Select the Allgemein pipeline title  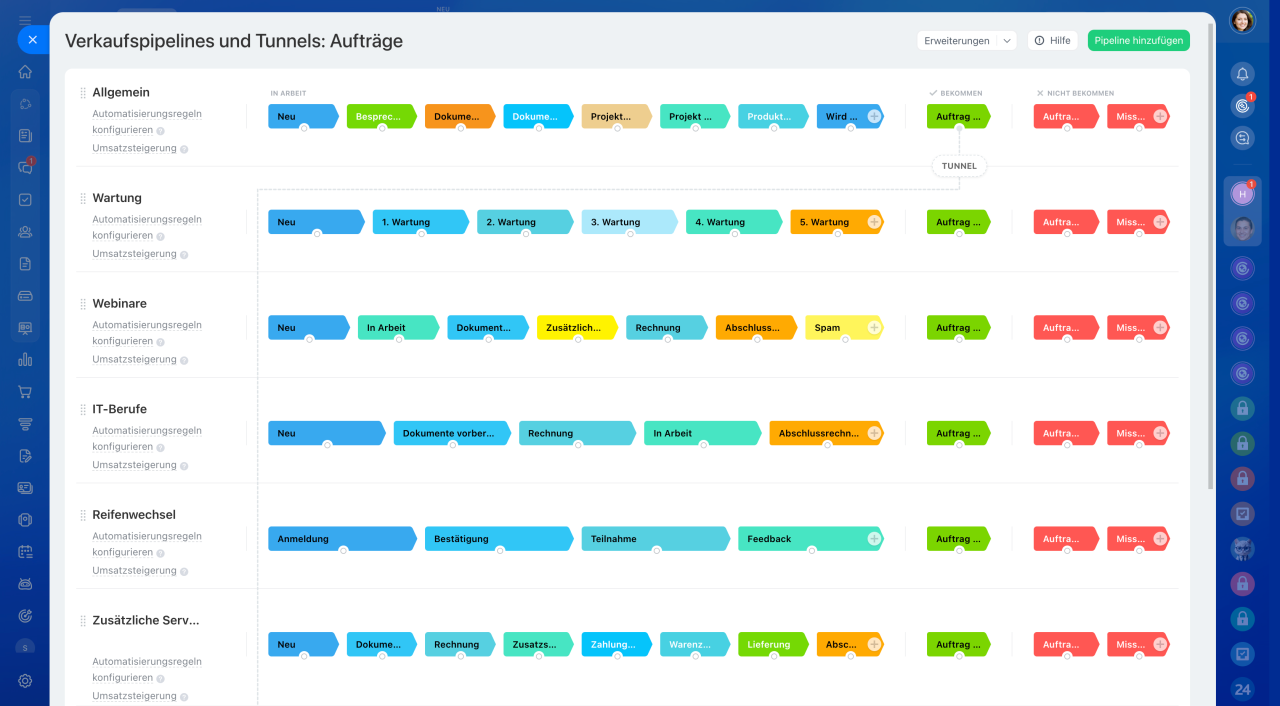[x=121, y=92]
